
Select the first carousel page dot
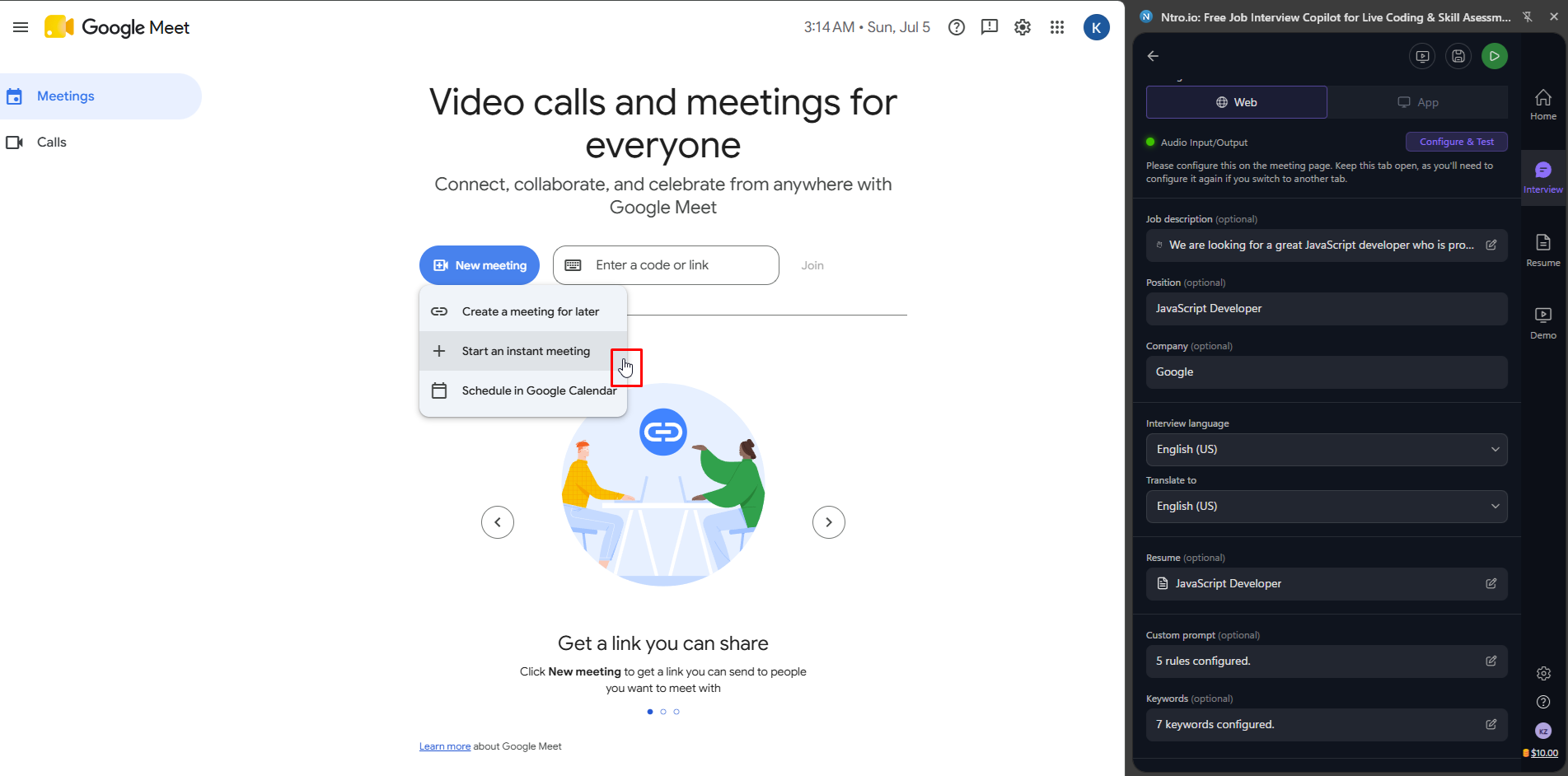[x=650, y=712]
